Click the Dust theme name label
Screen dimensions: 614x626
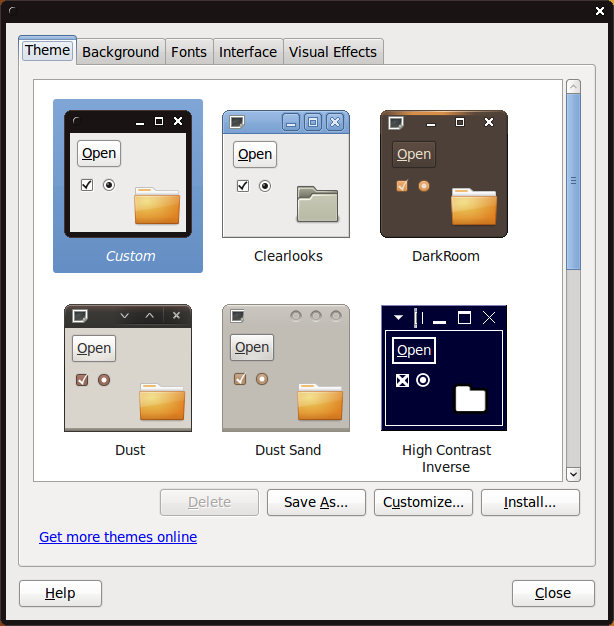point(130,450)
